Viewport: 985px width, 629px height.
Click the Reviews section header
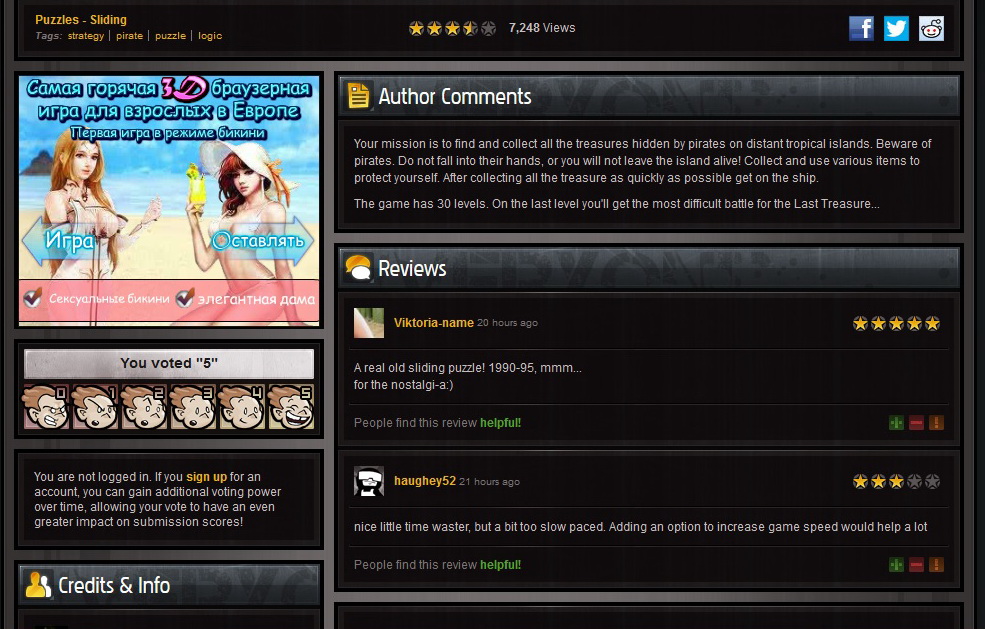(650, 268)
